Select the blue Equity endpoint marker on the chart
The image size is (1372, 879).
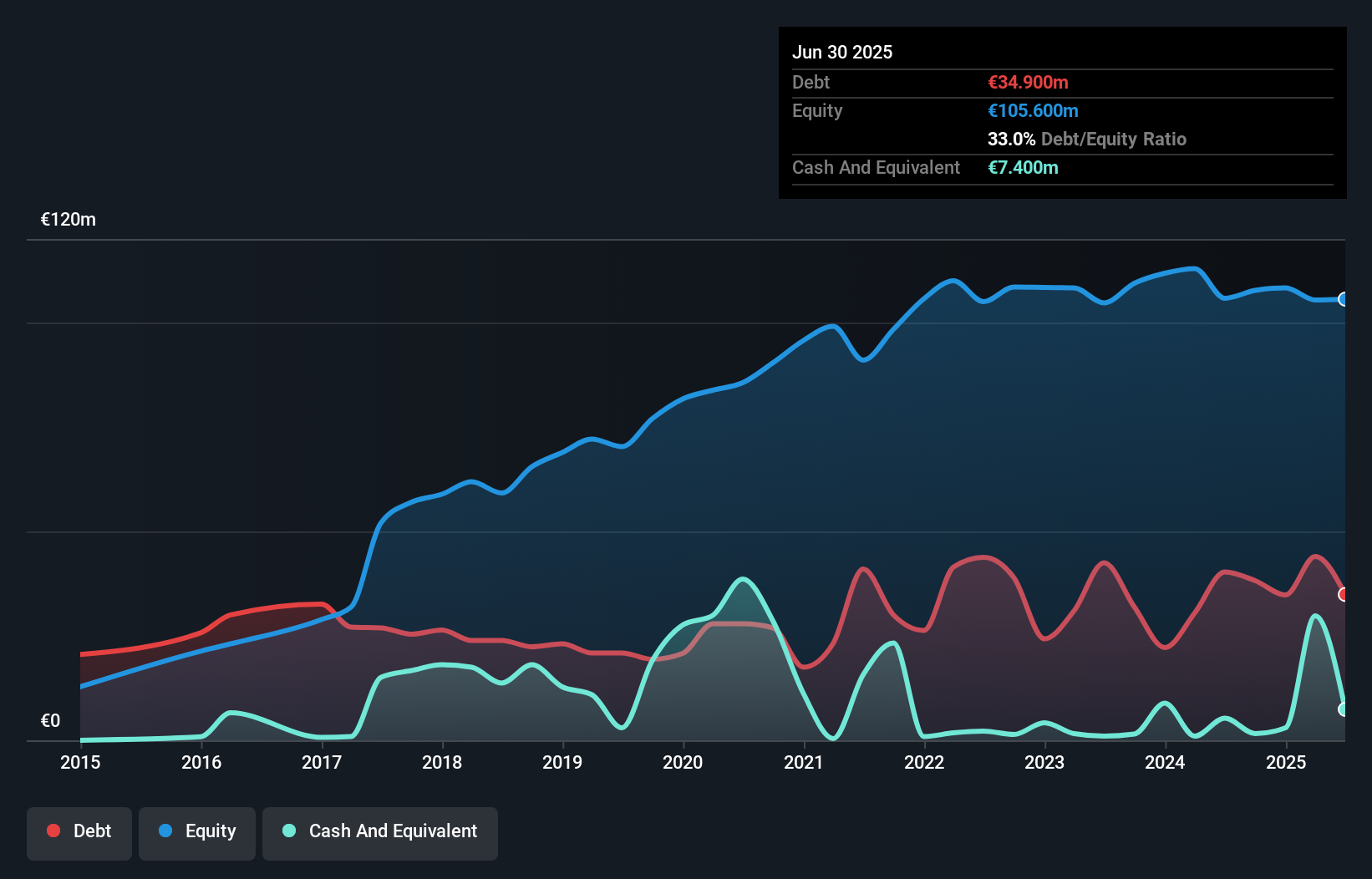click(x=1344, y=299)
